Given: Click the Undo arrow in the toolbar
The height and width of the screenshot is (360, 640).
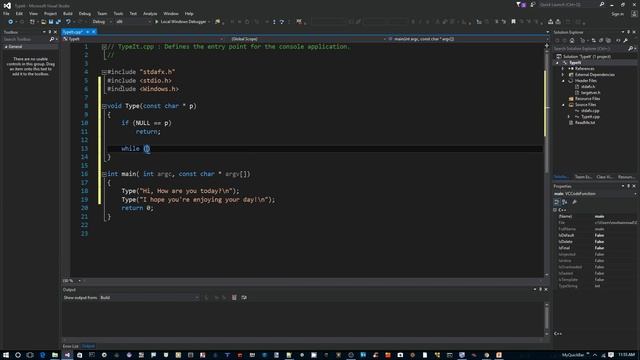Looking at the screenshot, I should click(68, 22).
